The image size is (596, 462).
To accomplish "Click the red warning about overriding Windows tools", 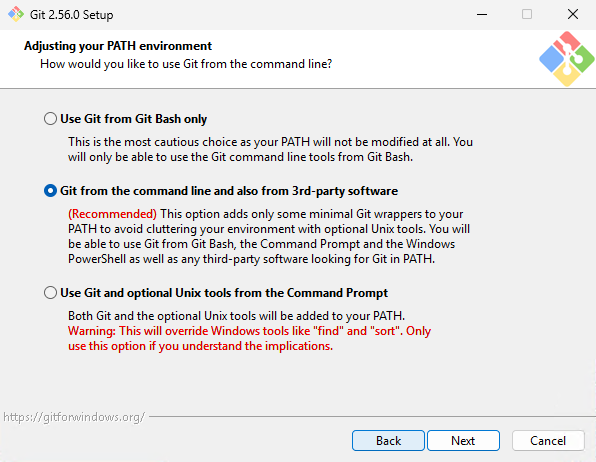I will [x=249, y=338].
